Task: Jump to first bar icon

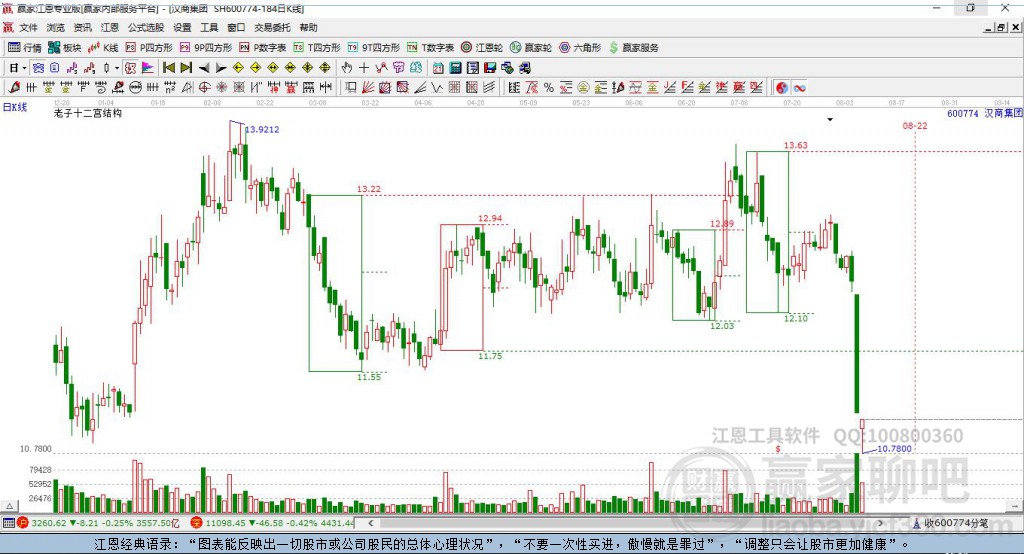Action: (168, 68)
